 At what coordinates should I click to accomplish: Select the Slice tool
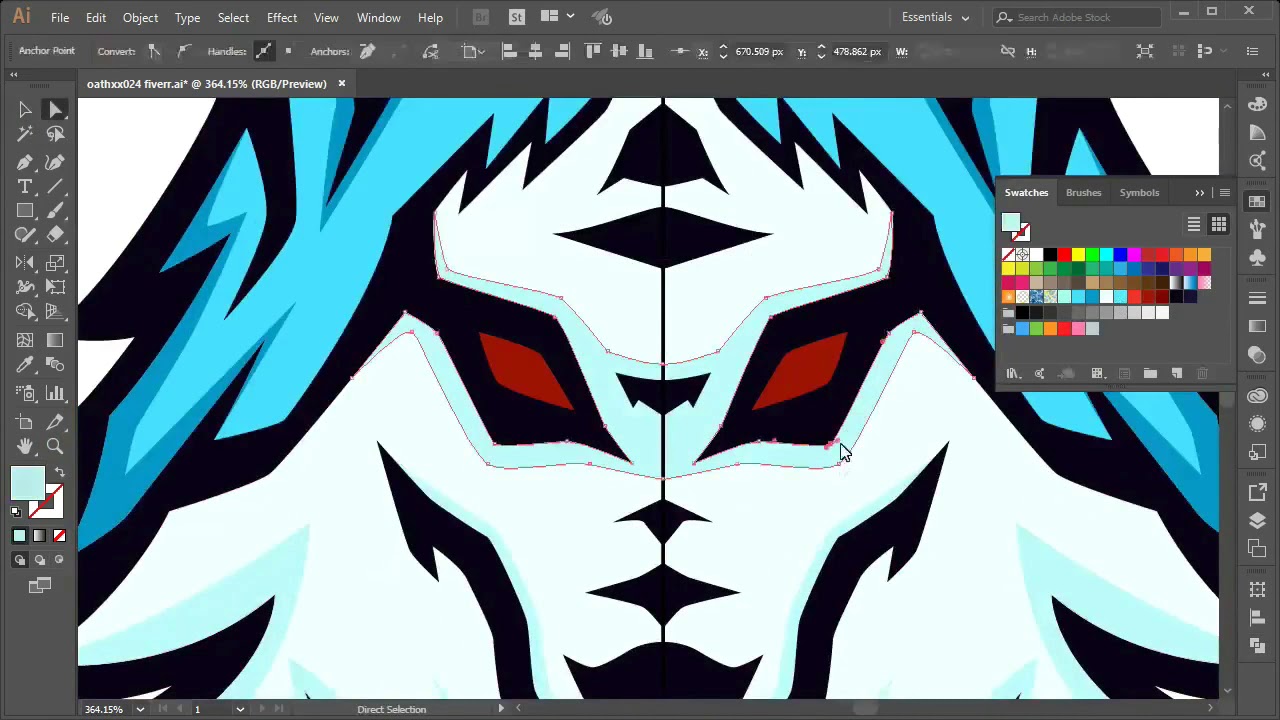[55, 422]
